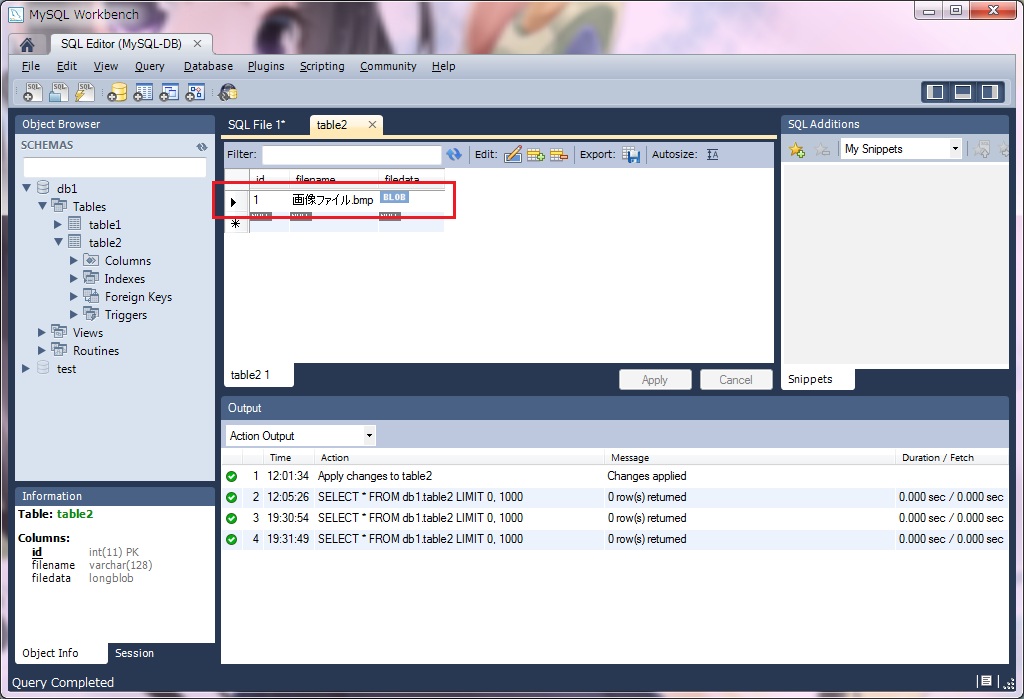Select the Snippets tab

(810, 379)
